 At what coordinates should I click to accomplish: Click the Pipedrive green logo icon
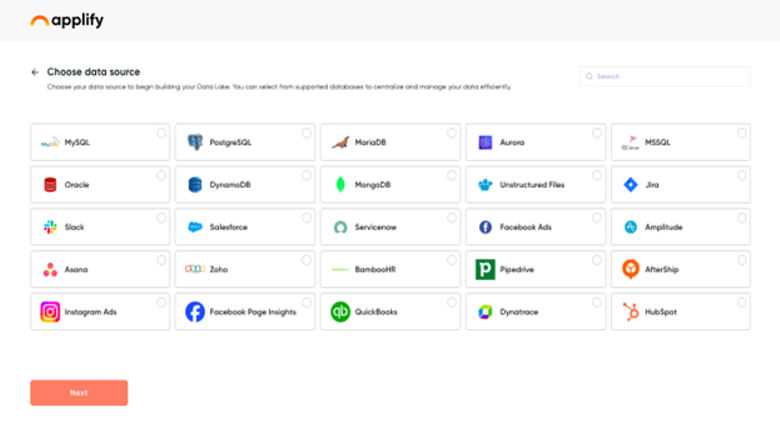[x=485, y=269]
